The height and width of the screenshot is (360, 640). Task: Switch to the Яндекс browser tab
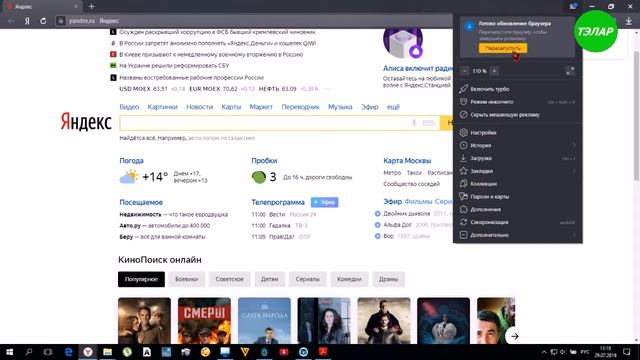[41, 7]
